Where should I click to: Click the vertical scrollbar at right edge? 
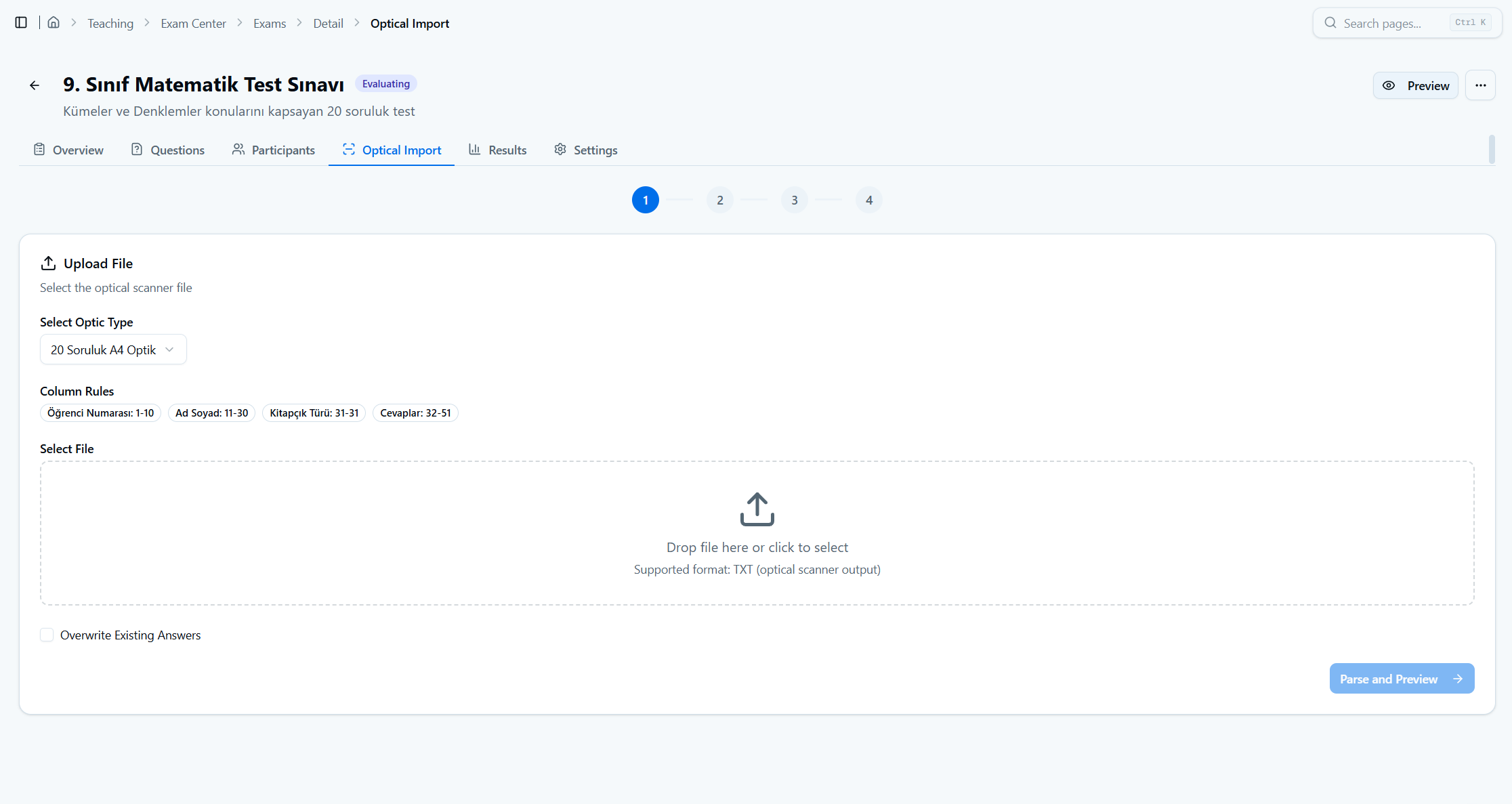coord(1492,149)
